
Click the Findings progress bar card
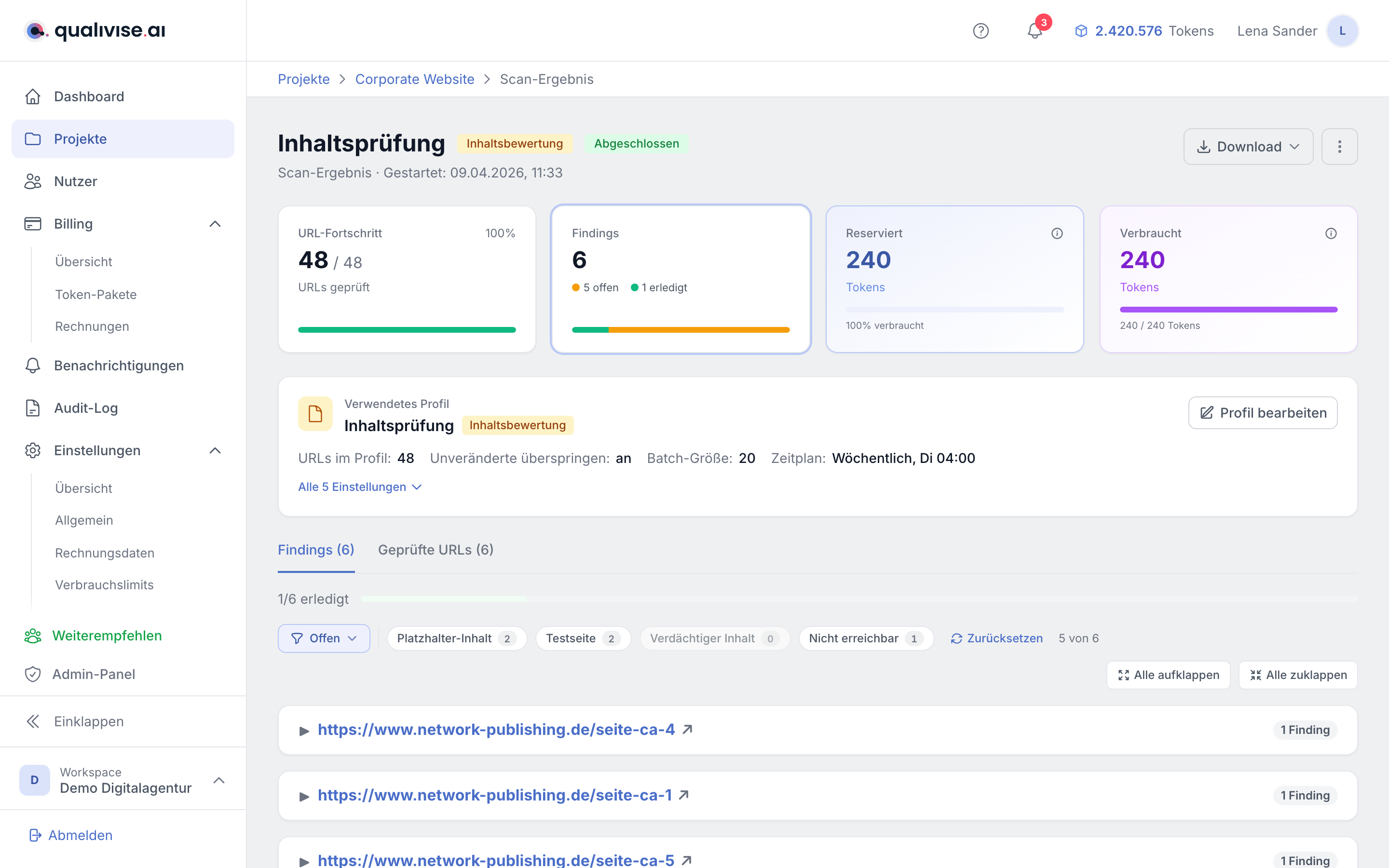(680, 279)
